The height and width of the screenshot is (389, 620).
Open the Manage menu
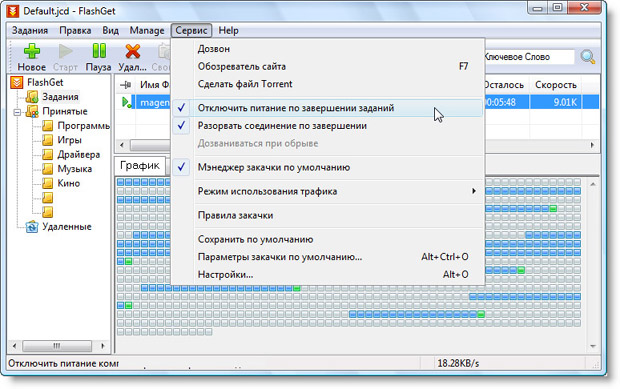[147, 30]
